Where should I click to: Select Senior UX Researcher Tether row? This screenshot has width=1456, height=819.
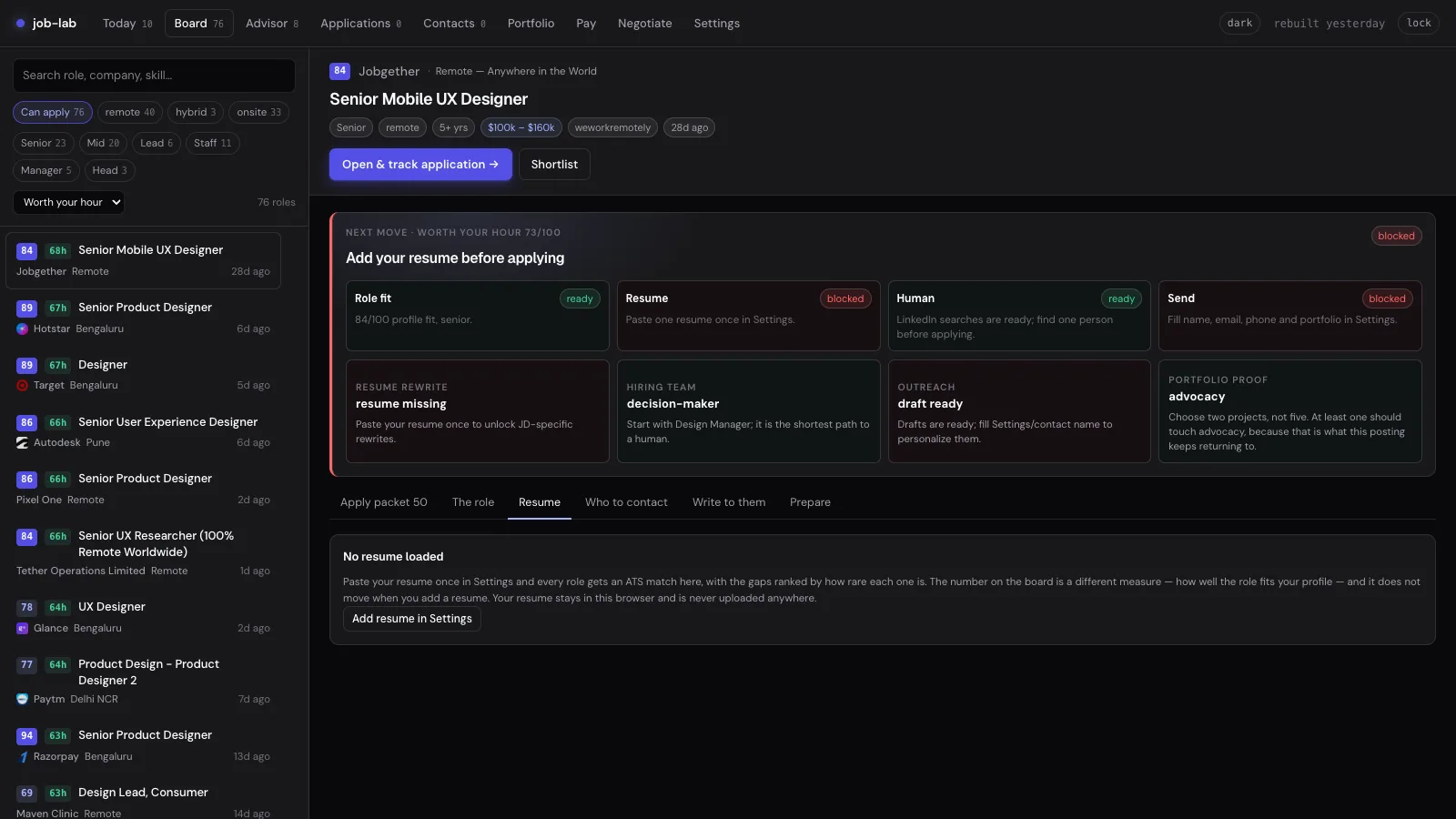[143, 552]
